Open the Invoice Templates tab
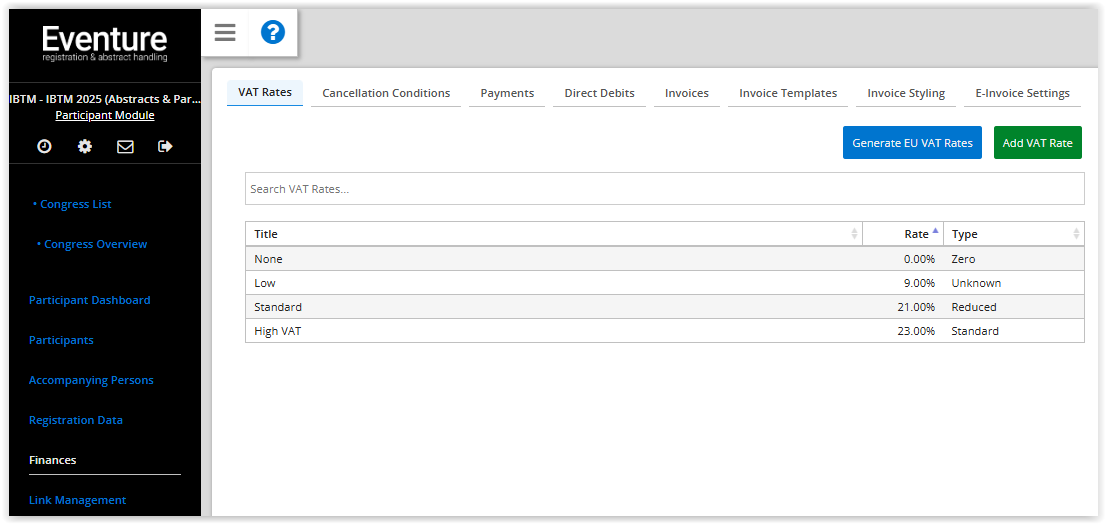The image size is (1106, 524). pyautogui.click(x=788, y=93)
